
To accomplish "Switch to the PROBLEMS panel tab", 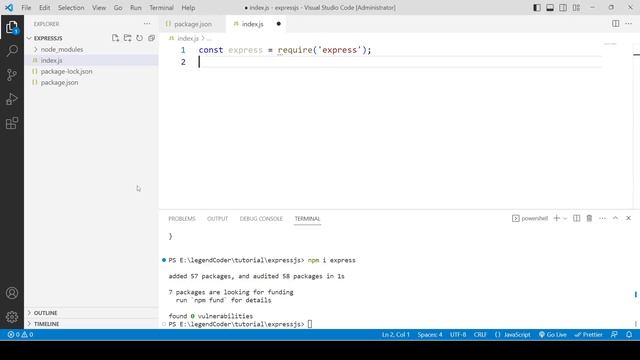I will point(182,219).
